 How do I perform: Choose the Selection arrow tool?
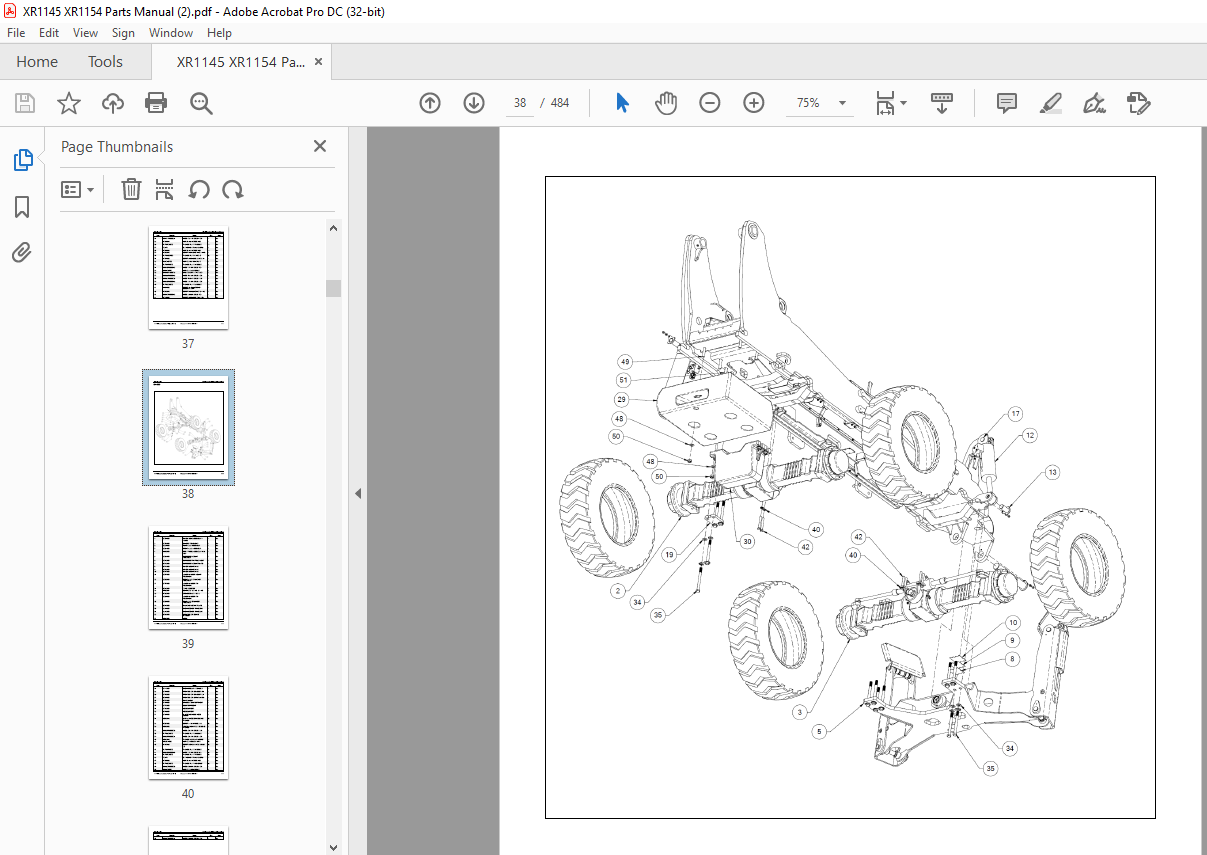pos(622,103)
